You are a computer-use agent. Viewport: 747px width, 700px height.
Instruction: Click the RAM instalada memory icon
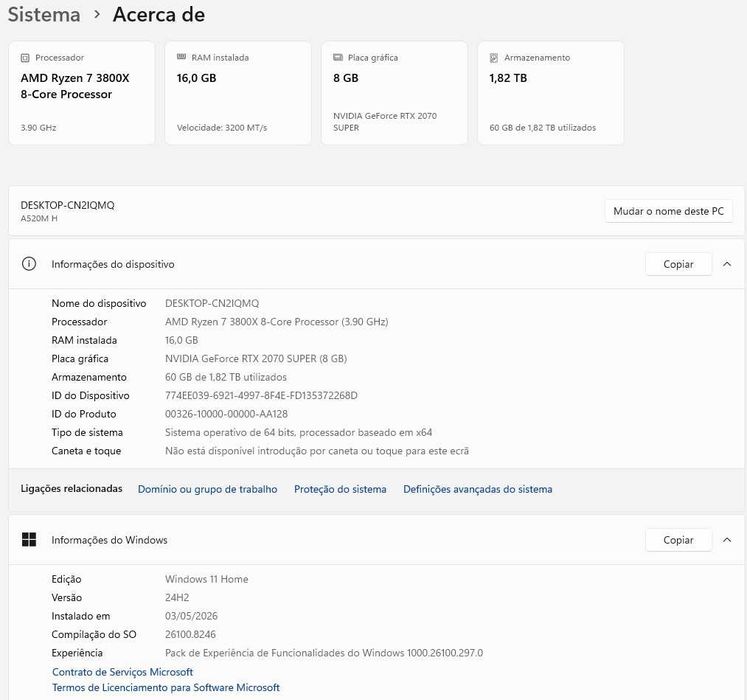tap(181, 57)
